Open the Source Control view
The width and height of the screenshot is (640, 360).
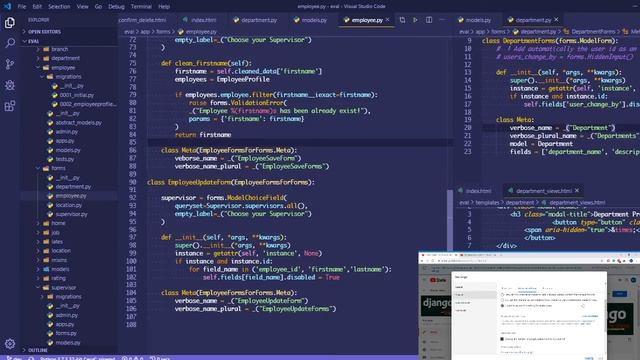tap(10, 64)
